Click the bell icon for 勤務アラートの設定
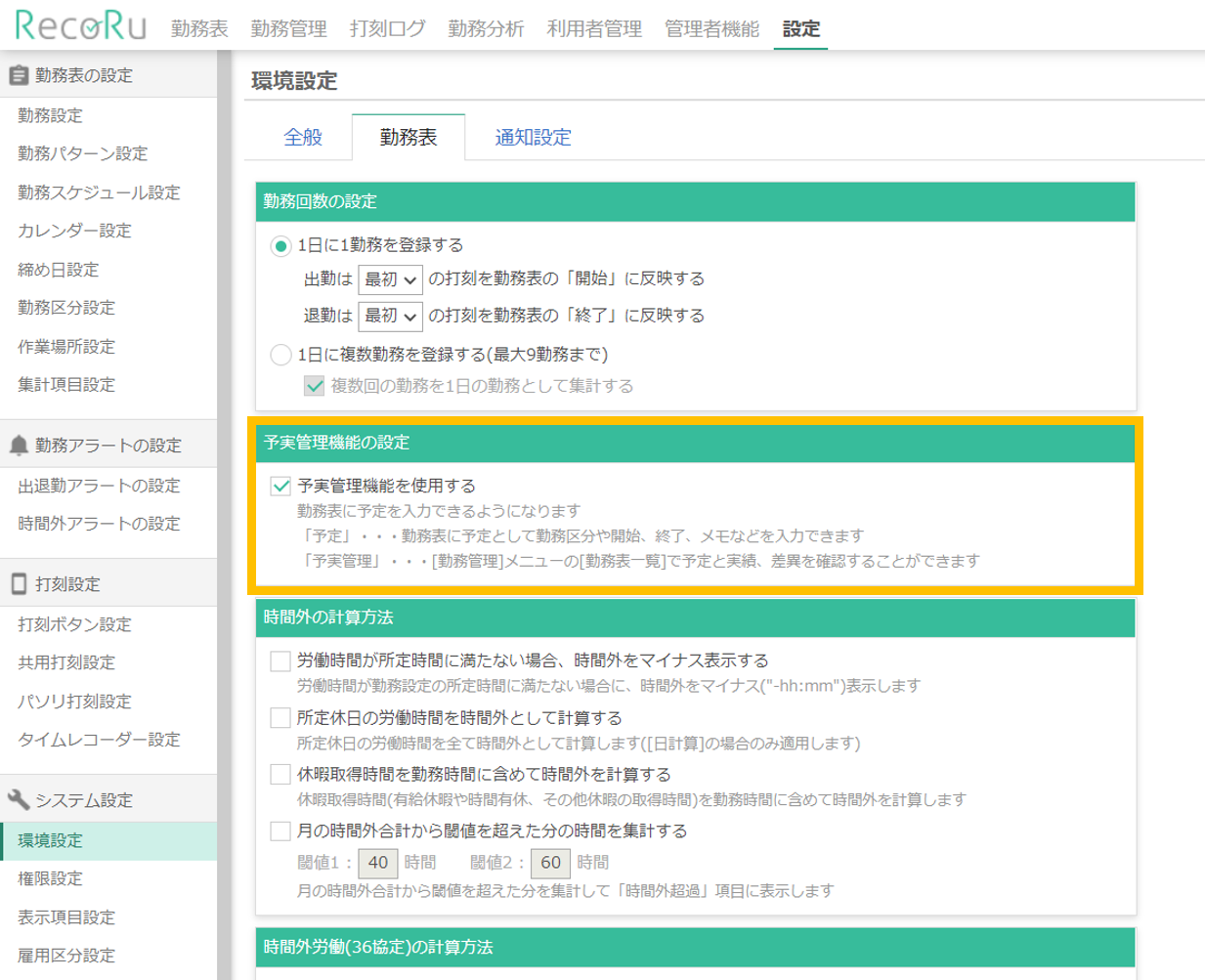The height and width of the screenshot is (980, 1205). (x=18, y=445)
